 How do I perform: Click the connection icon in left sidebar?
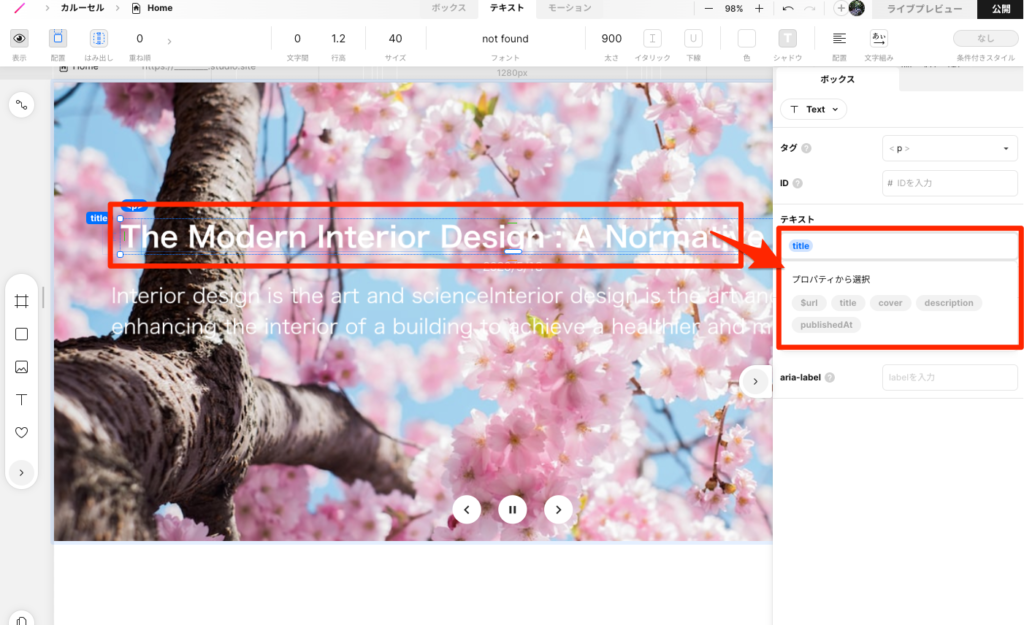[x=22, y=104]
